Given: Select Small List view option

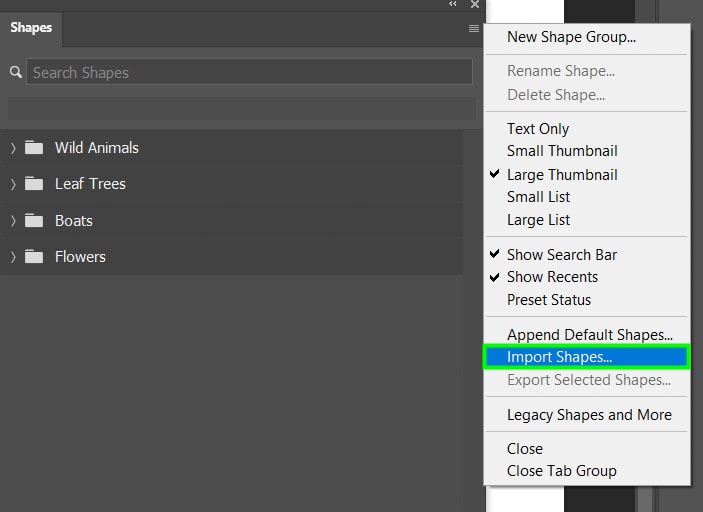Looking at the screenshot, I should pos(587,197).
